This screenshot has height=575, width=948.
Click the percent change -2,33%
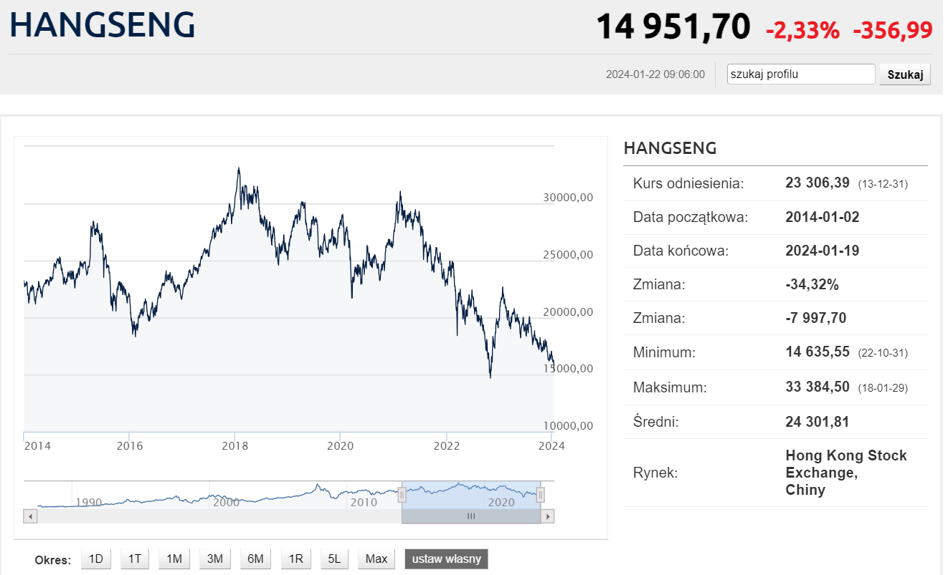803,30
